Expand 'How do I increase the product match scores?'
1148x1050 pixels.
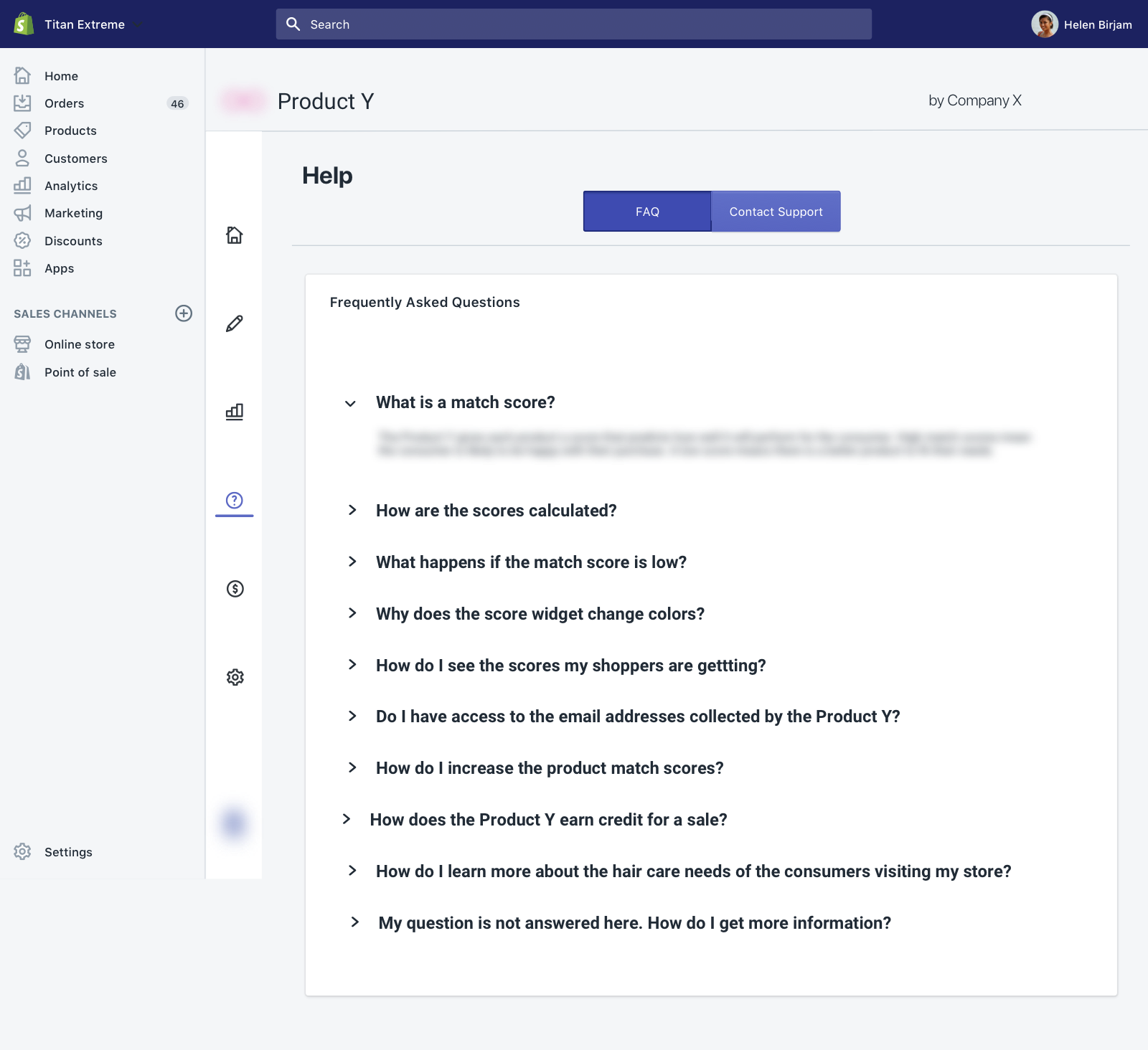[x=352, y=767]
